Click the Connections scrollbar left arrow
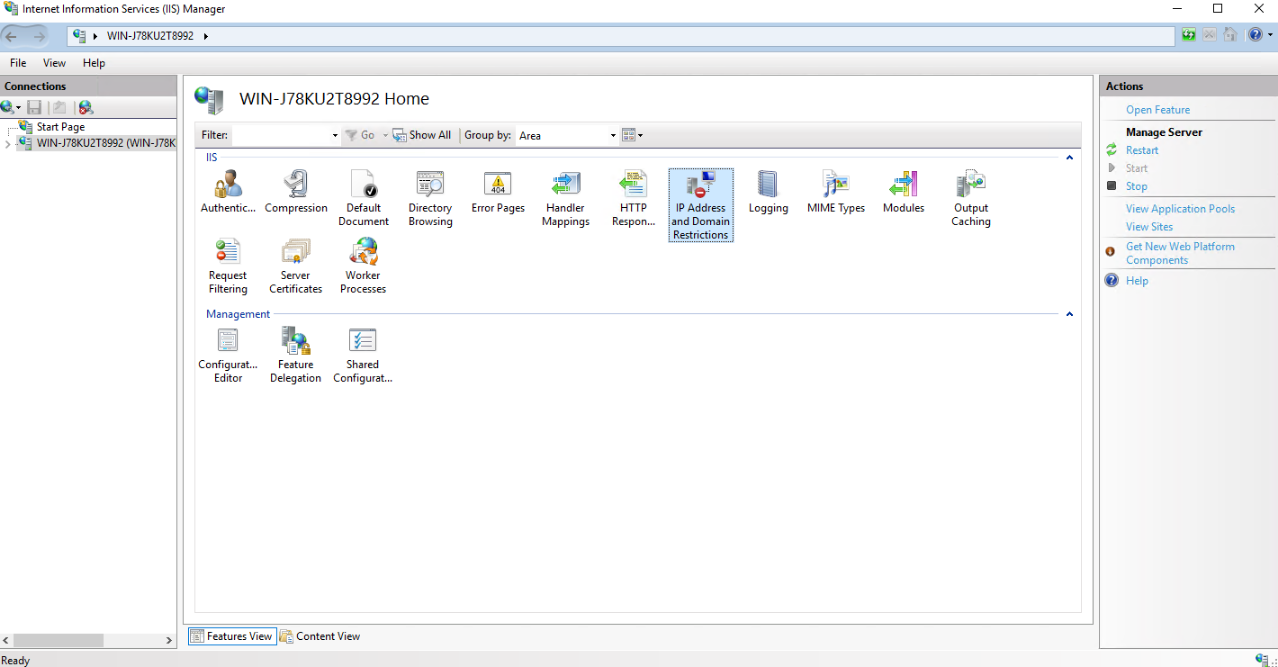This screenshot has width=1278, height=667. (x=8, y=640)
